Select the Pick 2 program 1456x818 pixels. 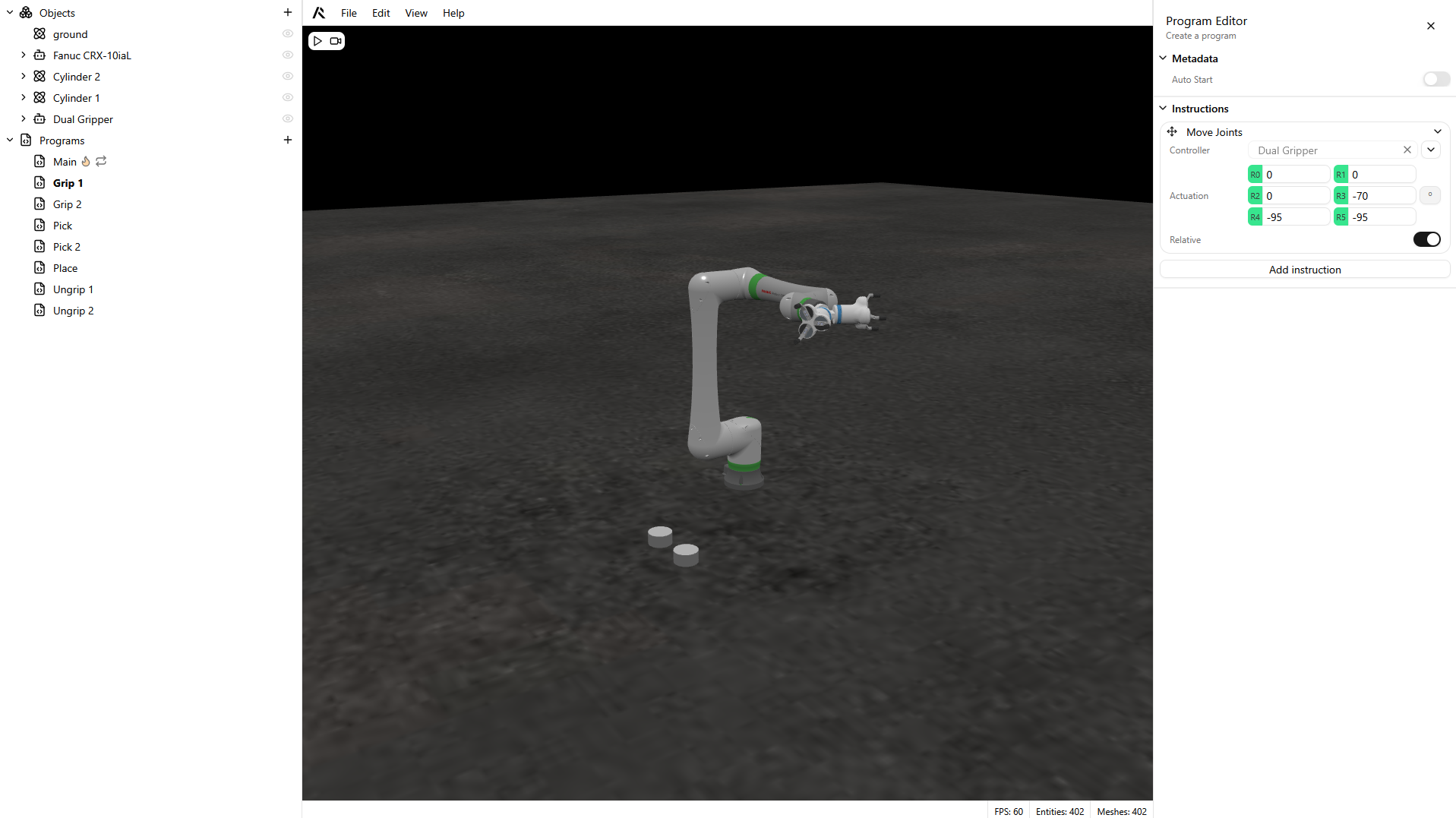[67, 247]
